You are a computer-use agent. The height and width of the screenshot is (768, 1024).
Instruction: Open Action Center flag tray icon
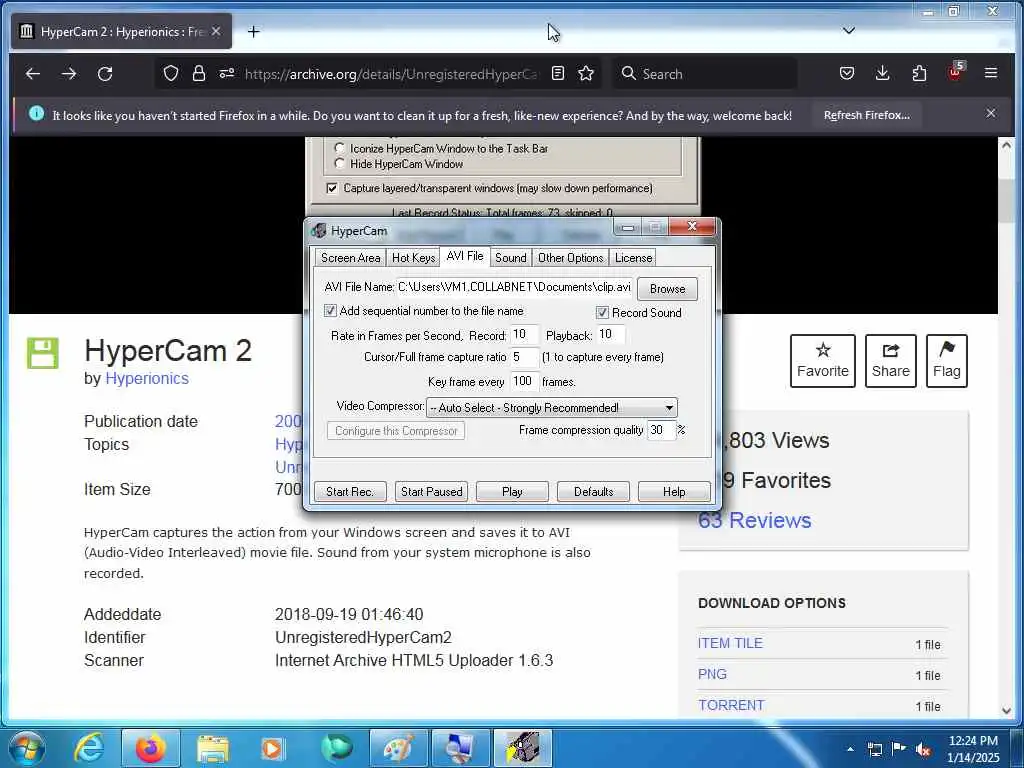click(x=899, y=749)
